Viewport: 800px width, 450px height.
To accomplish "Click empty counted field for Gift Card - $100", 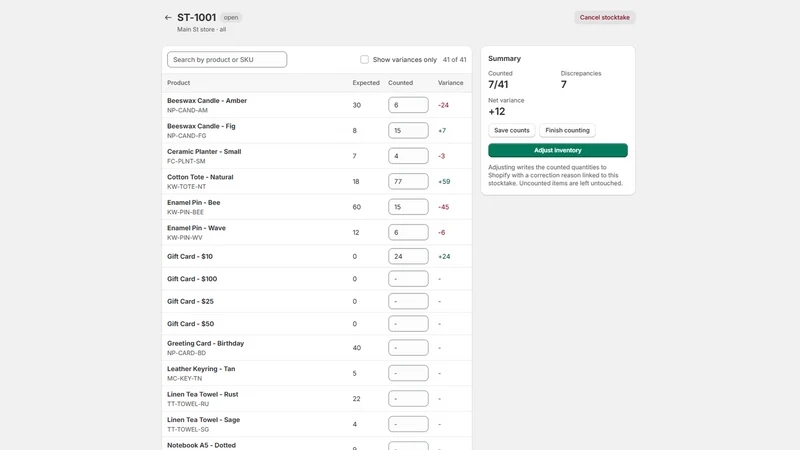I will pos(408,279).
